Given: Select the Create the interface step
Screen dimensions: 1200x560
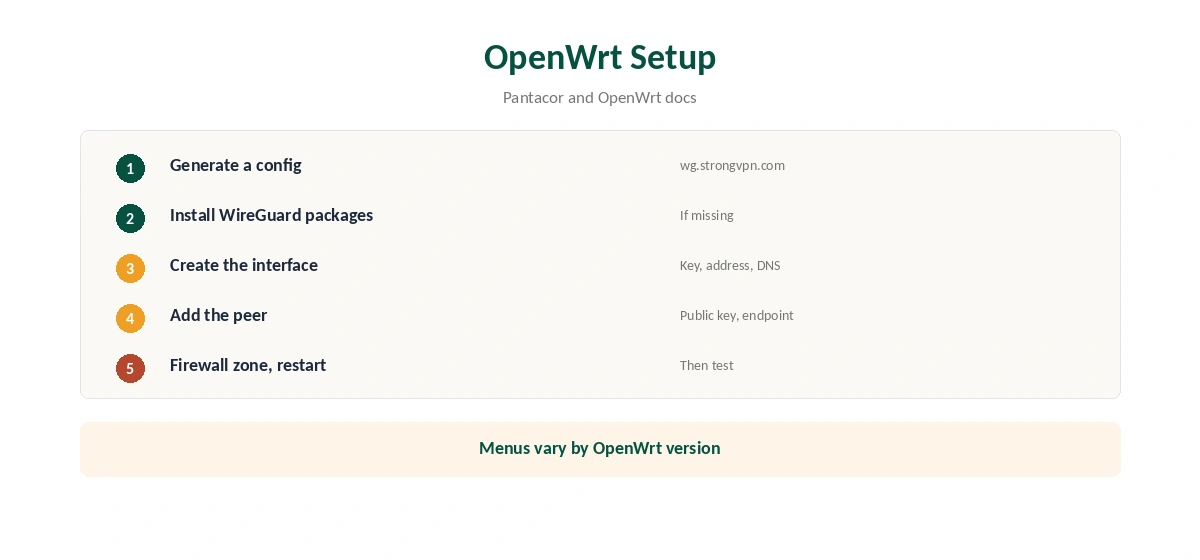Looking at the screenshot, I should pos(244,265).
